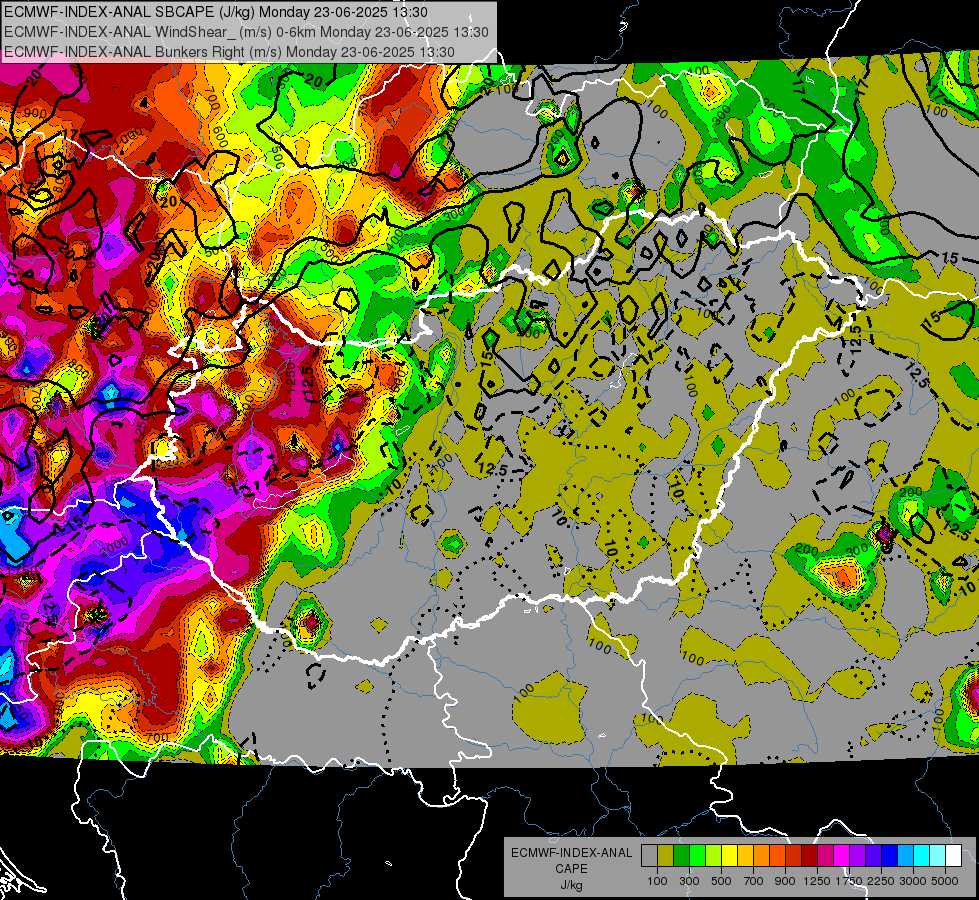
Task: Click the J/kg unit label in legend
Action: pyautogui.click(x=571, y=885)
